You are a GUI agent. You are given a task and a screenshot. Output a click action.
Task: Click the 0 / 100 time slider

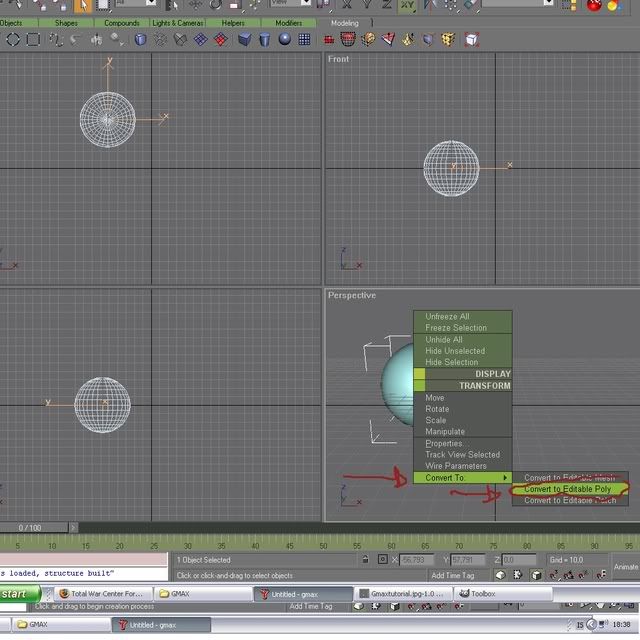[30, 527]
